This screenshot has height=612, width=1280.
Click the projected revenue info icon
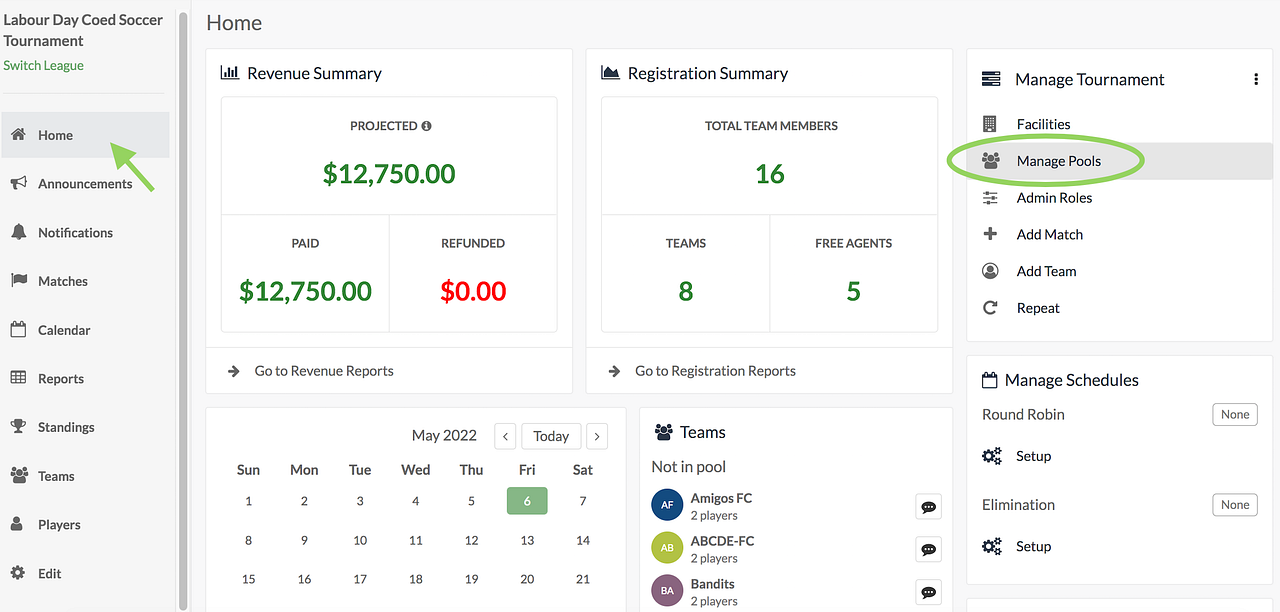click(426, 126)
